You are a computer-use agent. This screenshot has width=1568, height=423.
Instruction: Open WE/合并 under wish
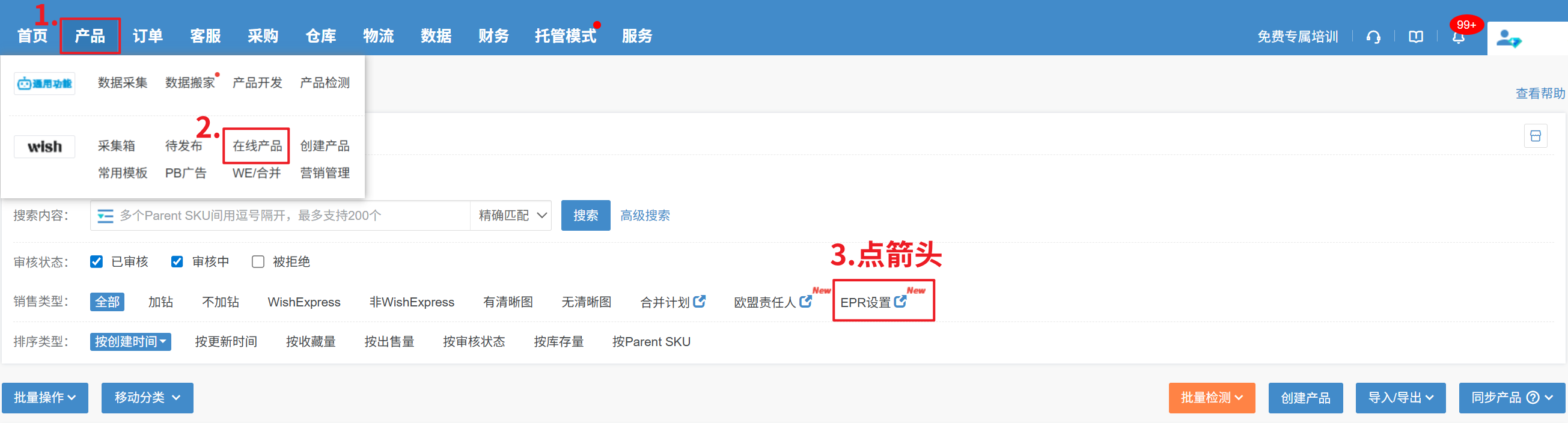[256, 173]
